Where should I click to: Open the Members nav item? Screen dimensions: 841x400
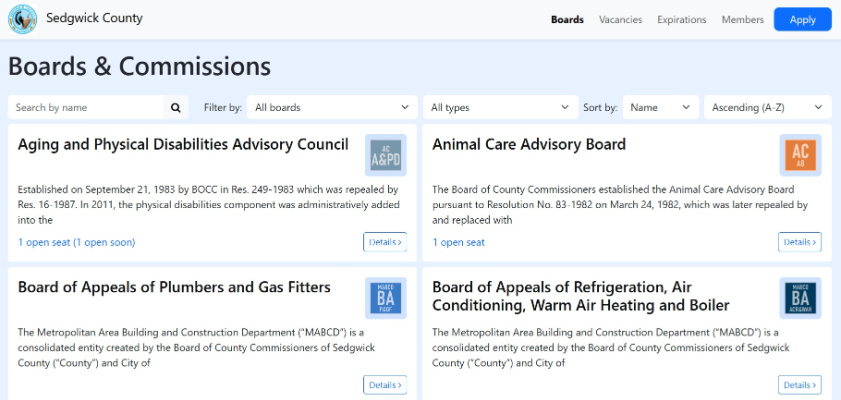click(742, 20)
